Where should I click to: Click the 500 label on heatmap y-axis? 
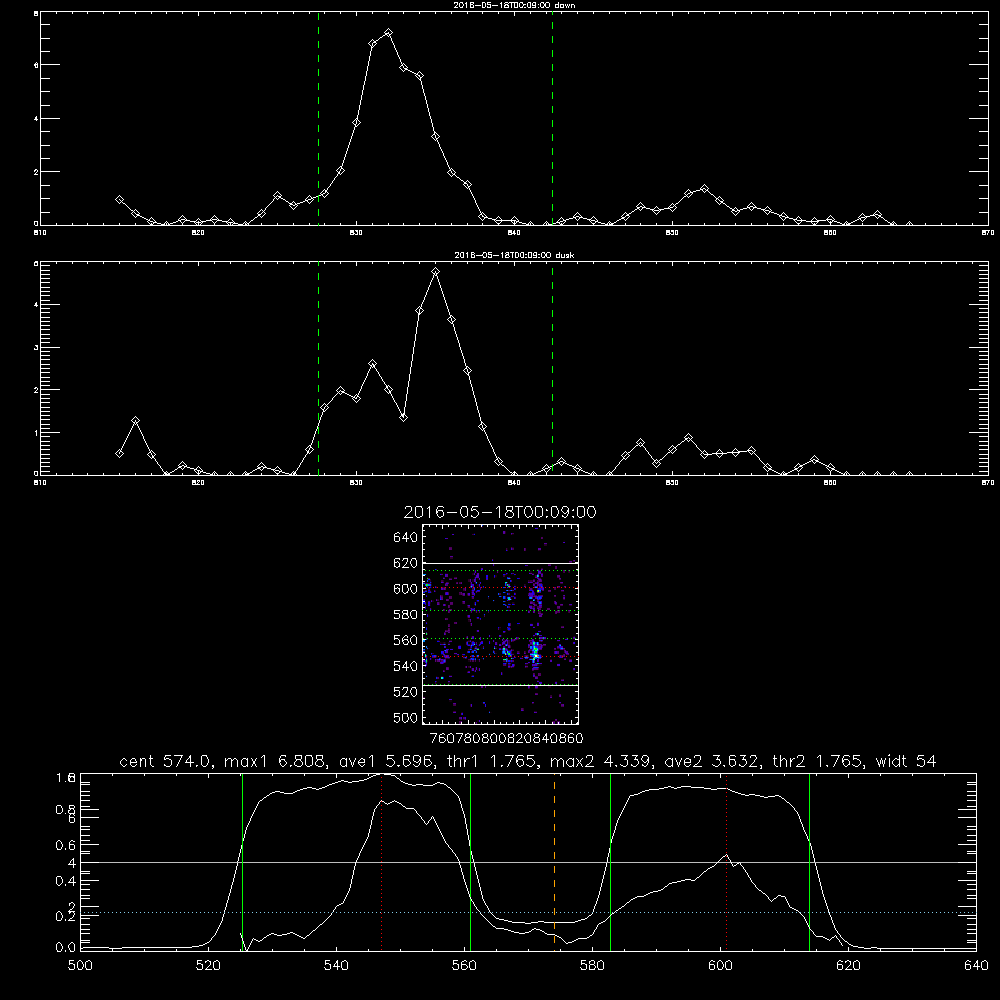406,717
